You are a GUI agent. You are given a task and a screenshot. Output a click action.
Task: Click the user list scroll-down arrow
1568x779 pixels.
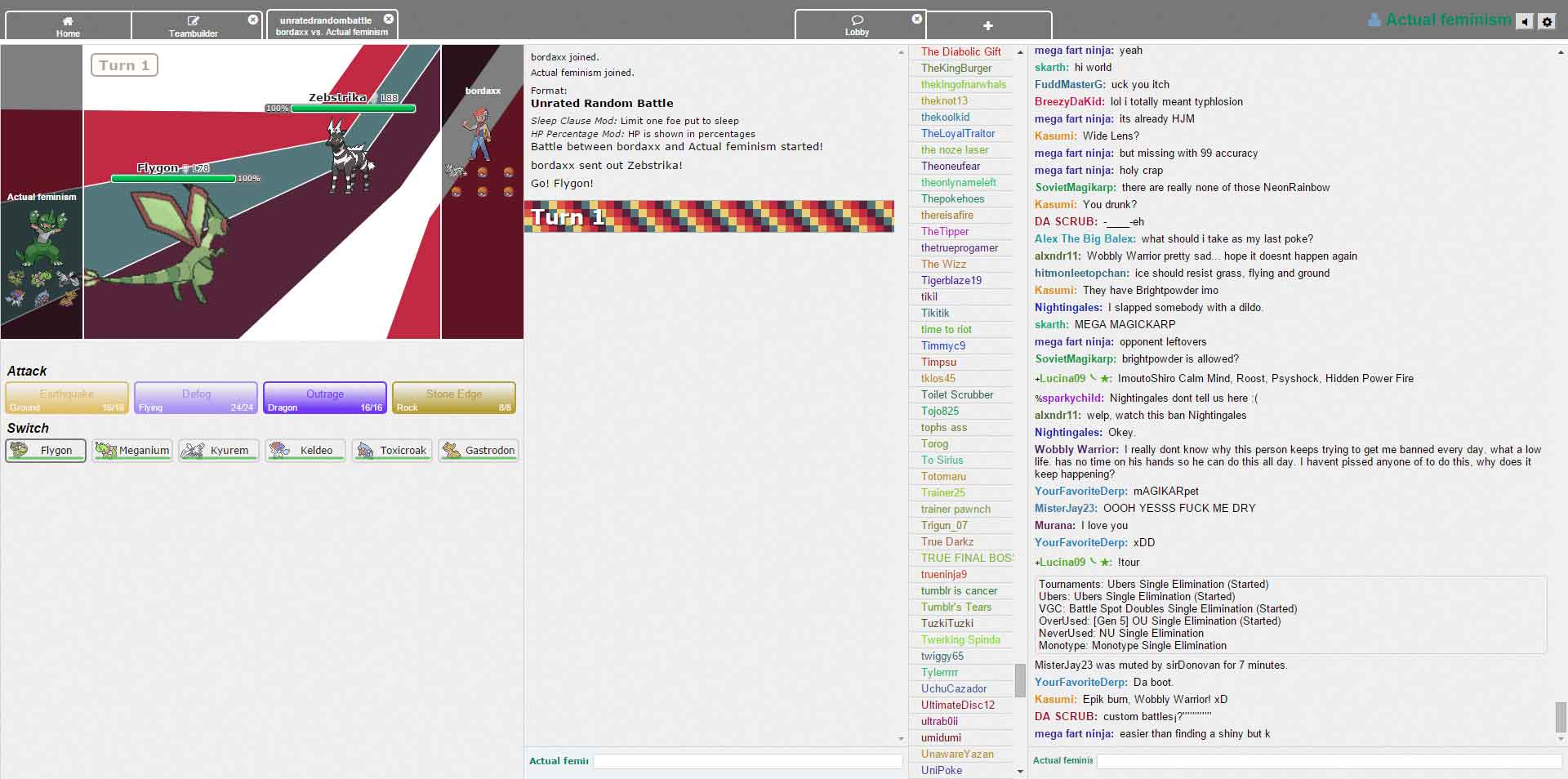[x=1020, y=771]
